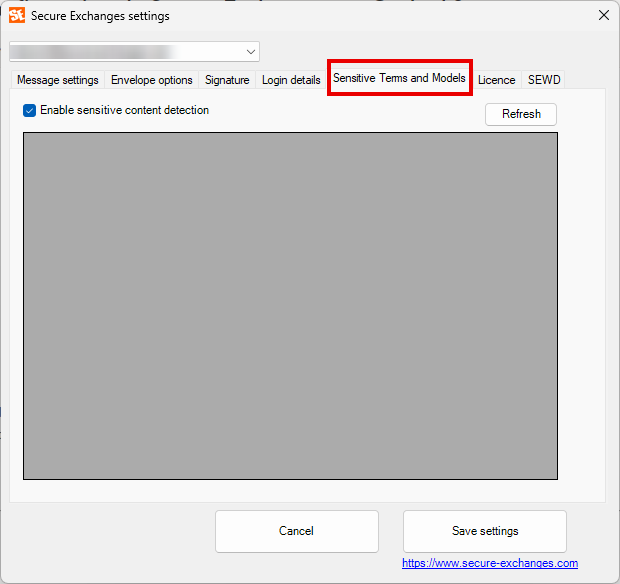
Task: Click the Refresh button
Action: click(521, 114)
